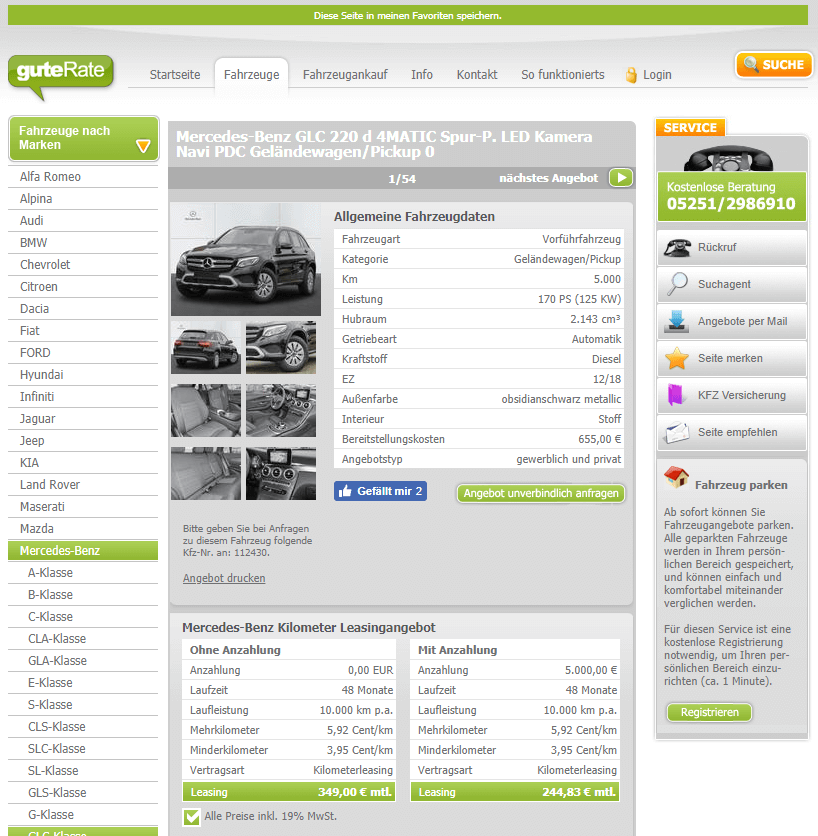
Task: Expand the Fahrzeuge nach Marken dropdown arrow
Action: (x=143, y=146)
